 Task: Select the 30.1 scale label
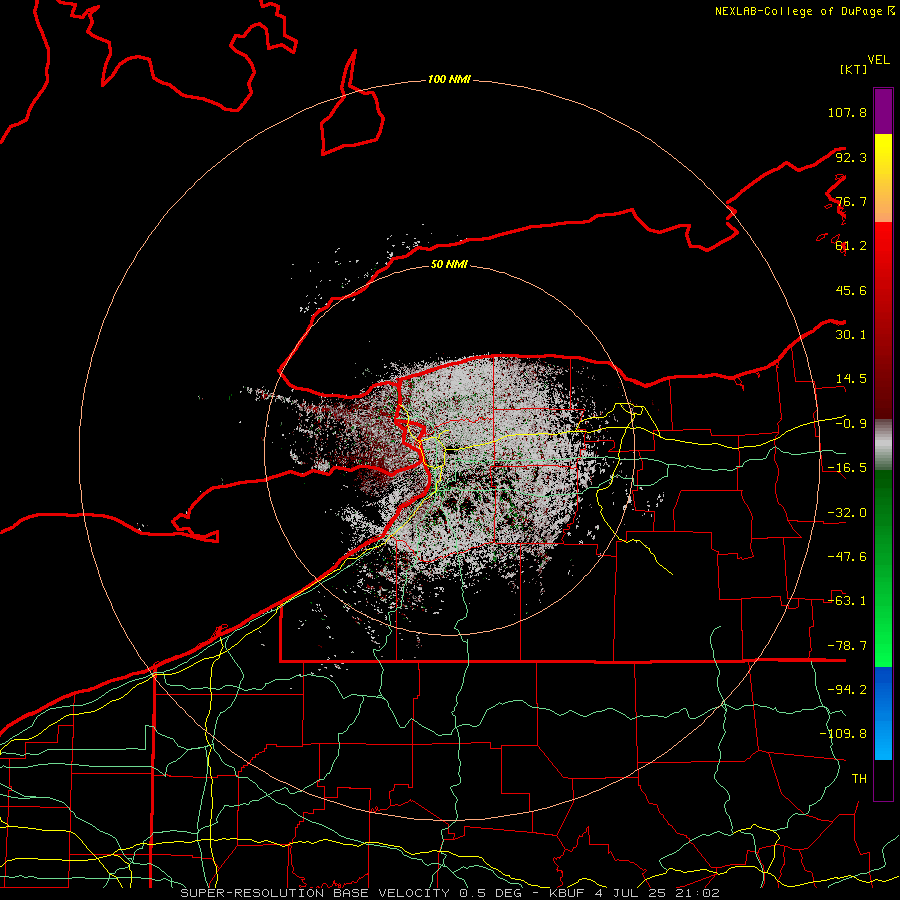point(851,335)
